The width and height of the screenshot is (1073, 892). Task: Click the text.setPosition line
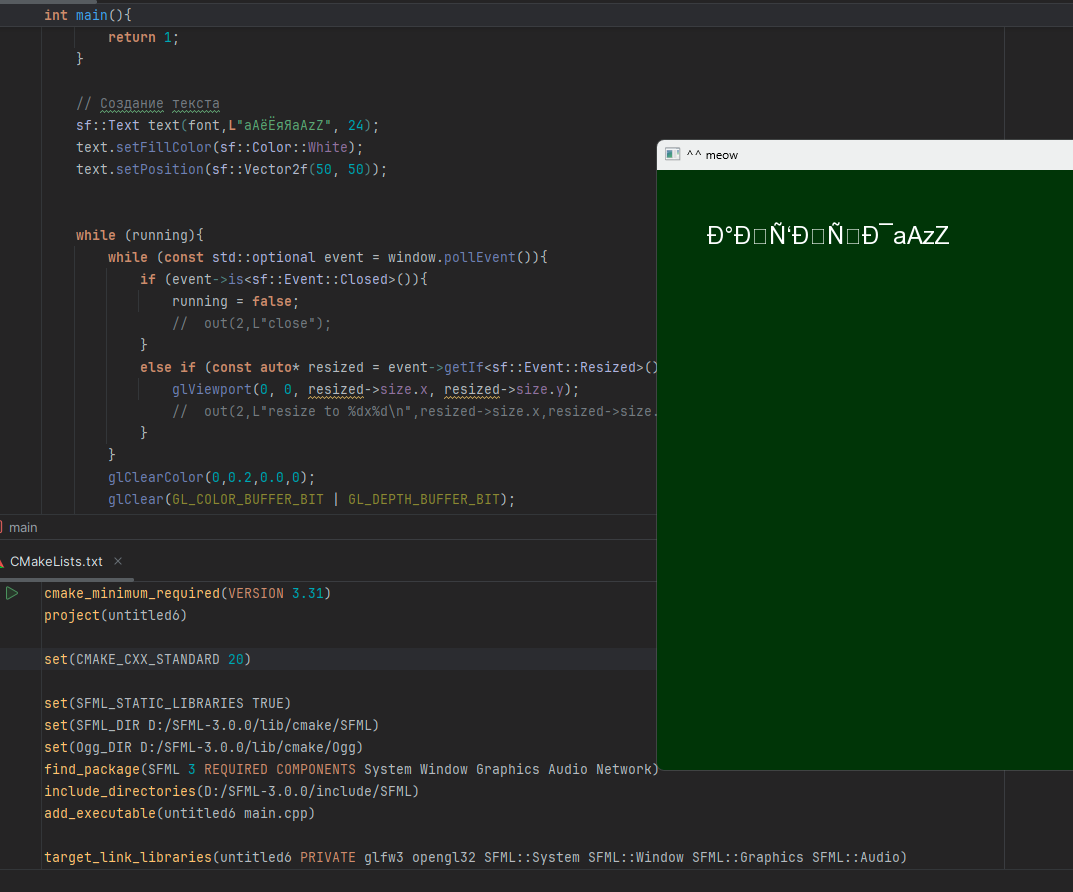point(231,169)
